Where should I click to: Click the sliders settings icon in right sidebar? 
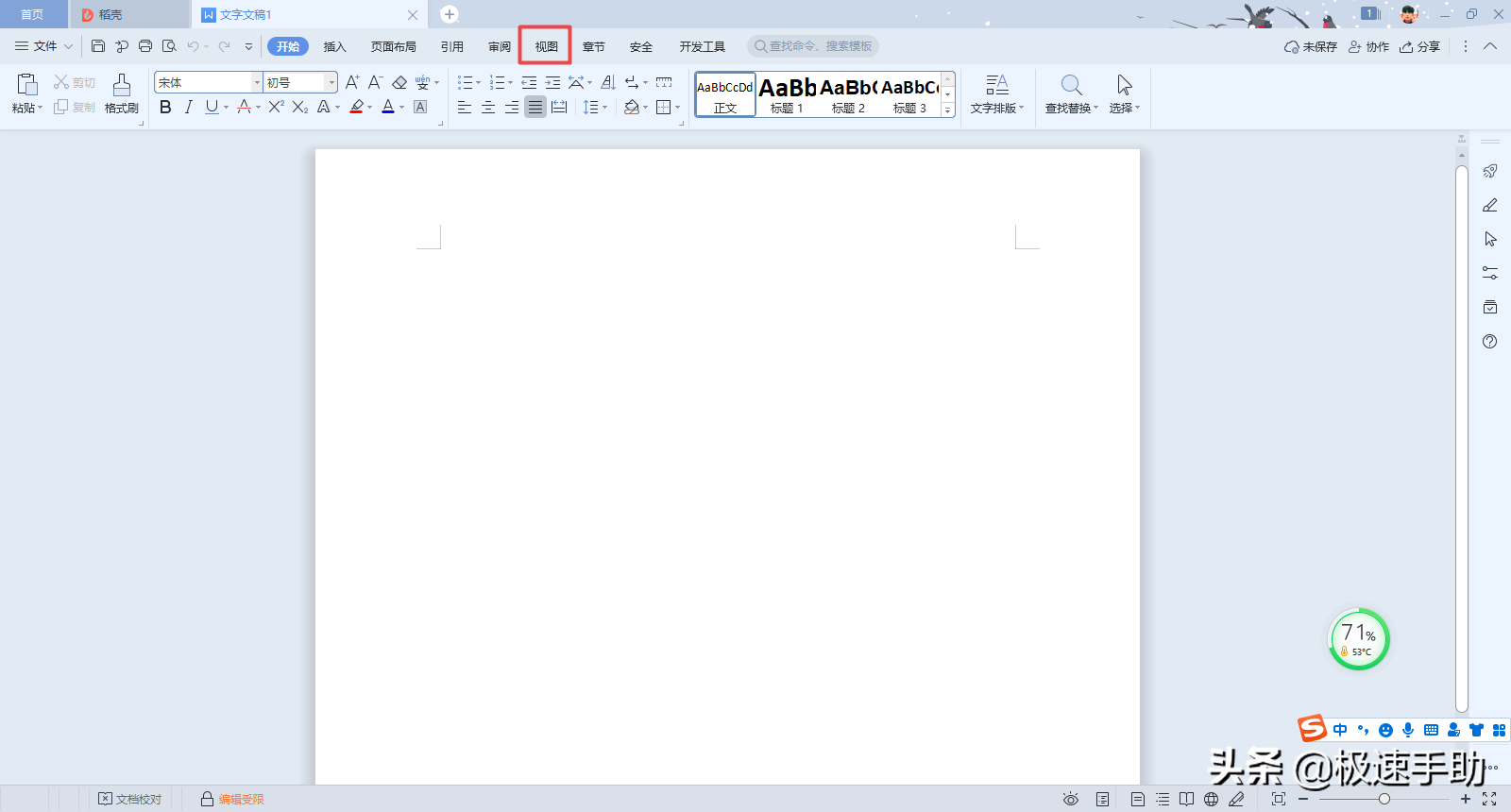pyautogui.click(x=1490, y=273)
